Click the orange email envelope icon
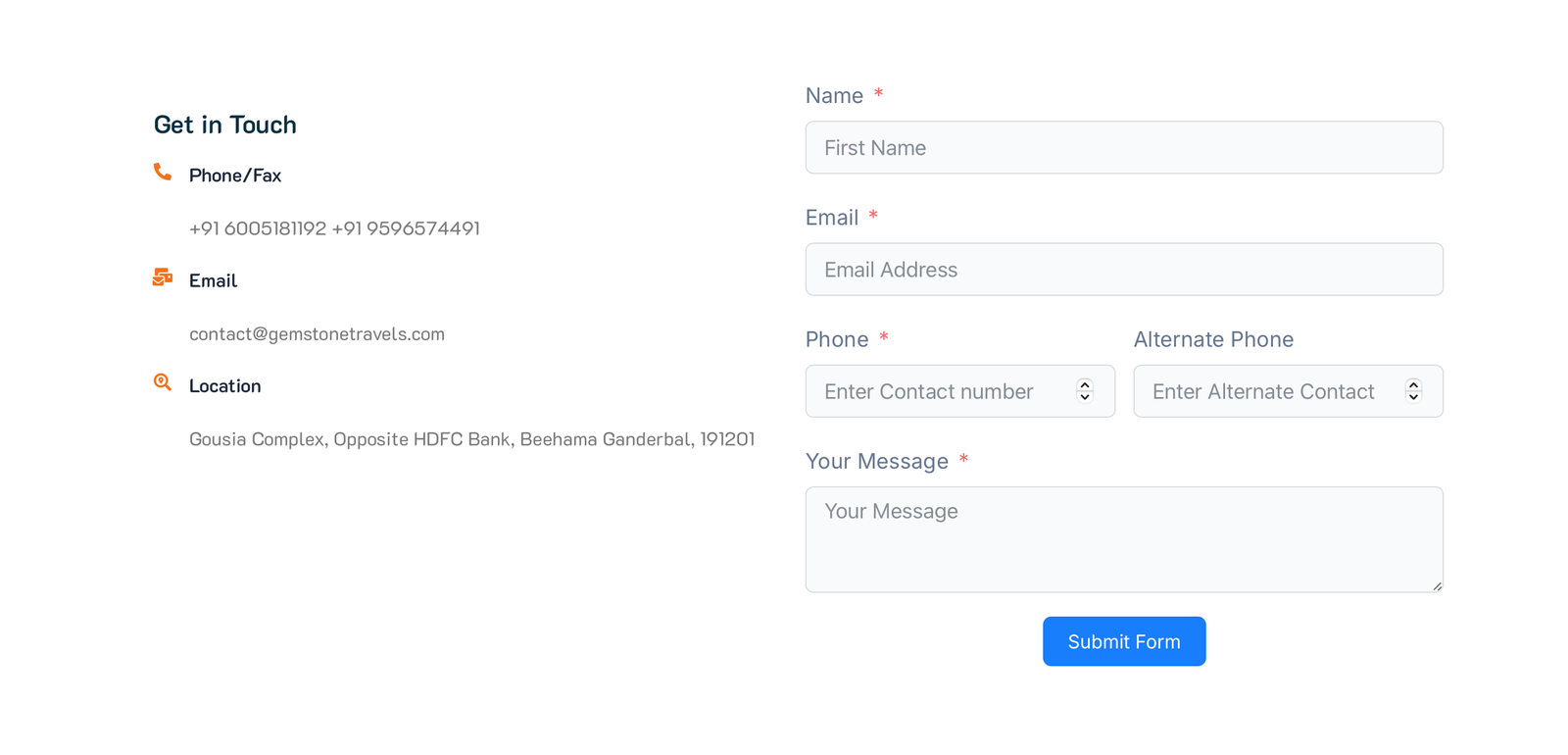The image size is (1568, 755). pyautogui.click(x=163, y=277)
